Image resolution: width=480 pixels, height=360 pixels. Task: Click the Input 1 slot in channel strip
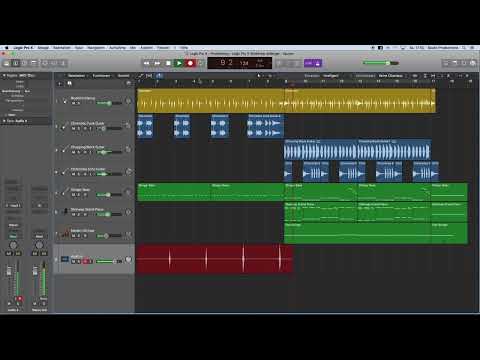point(13,205)
